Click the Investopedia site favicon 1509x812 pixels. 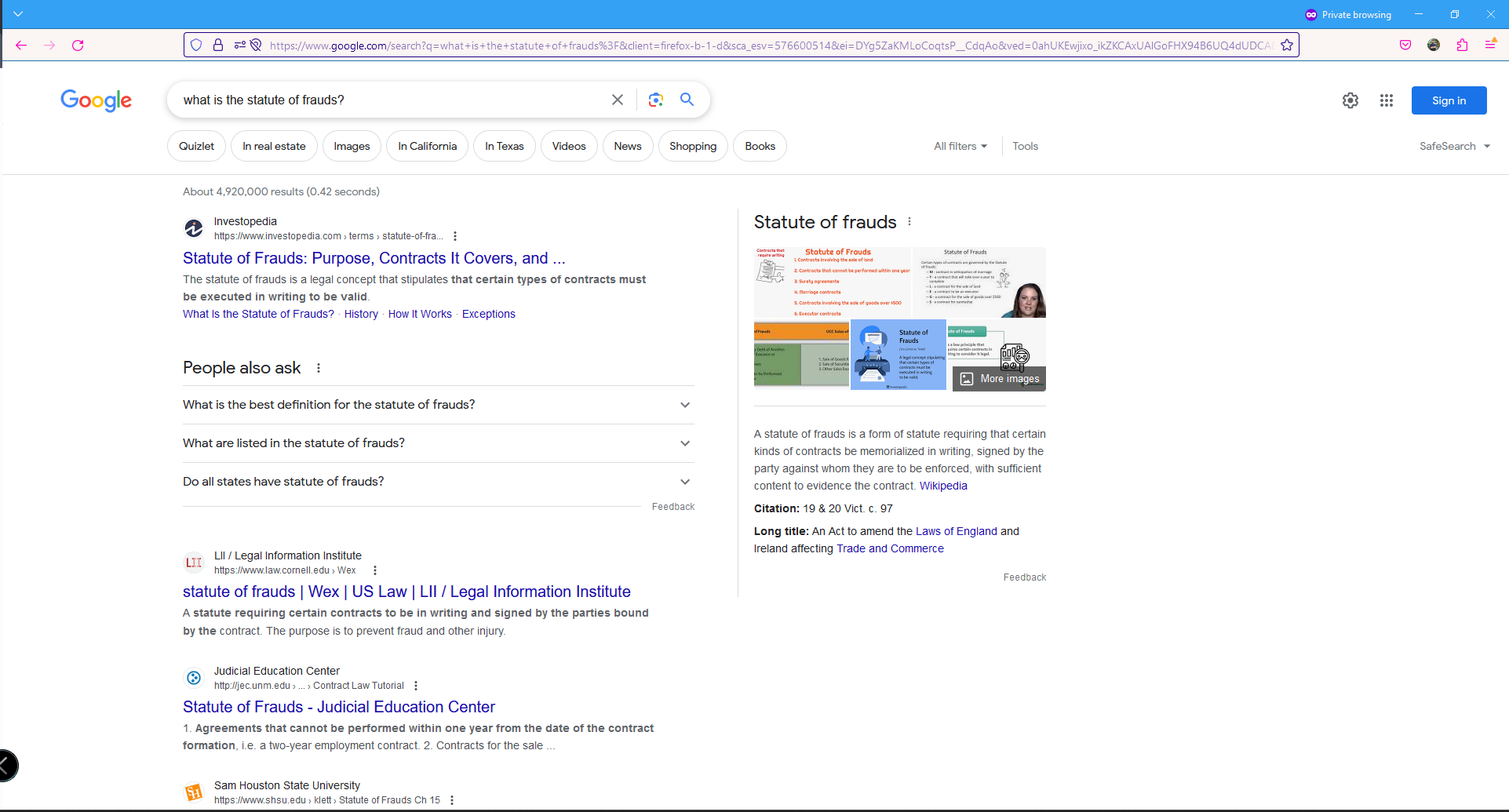tap(194, 228)
